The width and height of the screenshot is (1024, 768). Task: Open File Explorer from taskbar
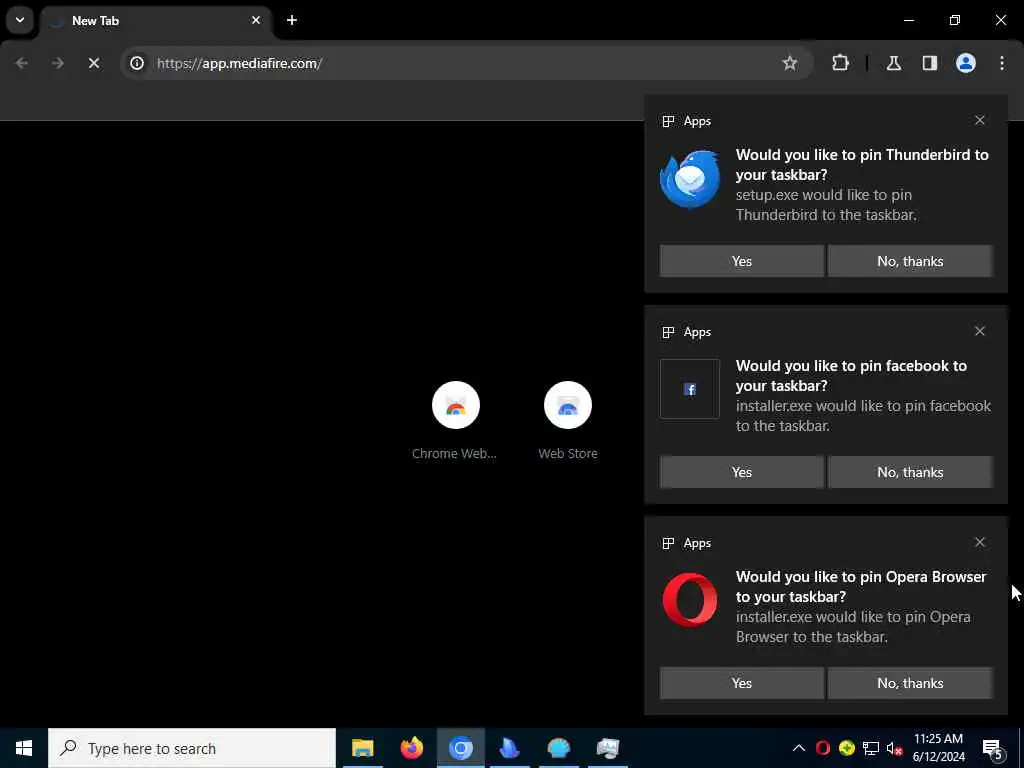coord(362,748)
